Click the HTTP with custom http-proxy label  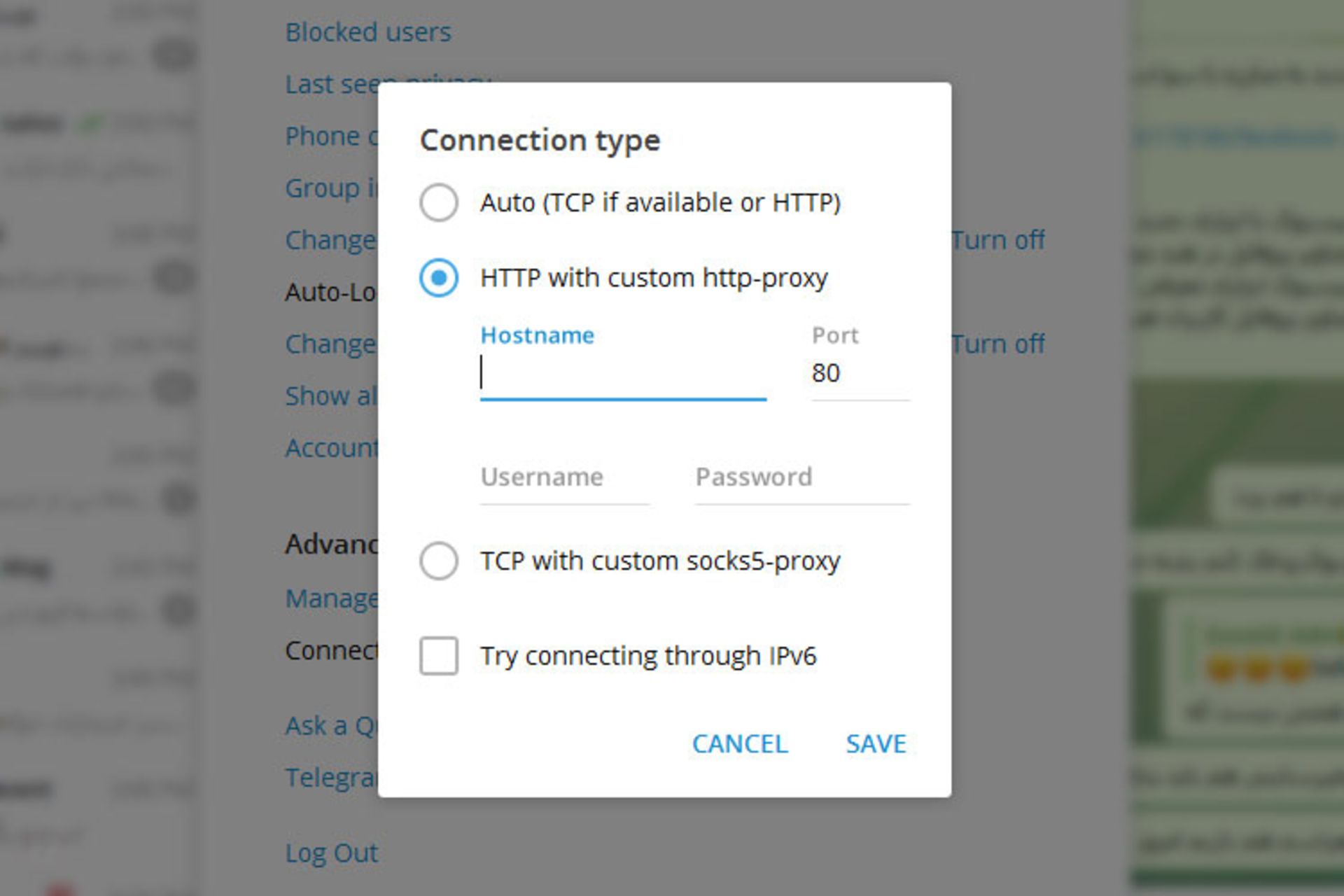(654, 278)
